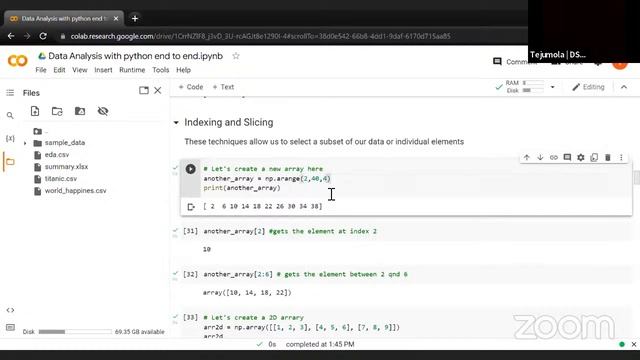The height and width of the screenshot is (360, 640).
Task: Move cell down arrow icon
Action: pyautogui.click(x=540, y=157)
